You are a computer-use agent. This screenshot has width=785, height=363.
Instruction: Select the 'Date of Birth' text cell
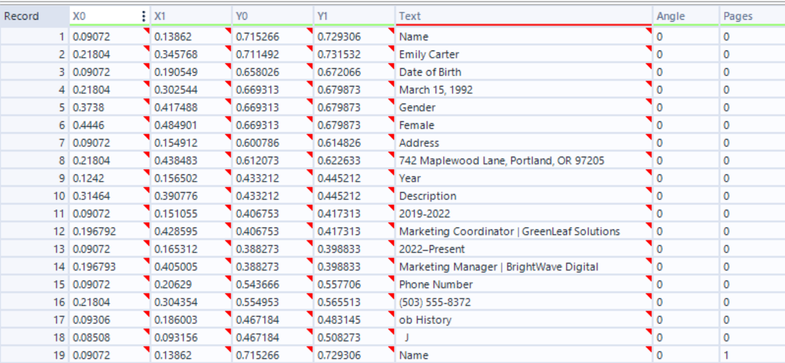click(x=524, y=72)
